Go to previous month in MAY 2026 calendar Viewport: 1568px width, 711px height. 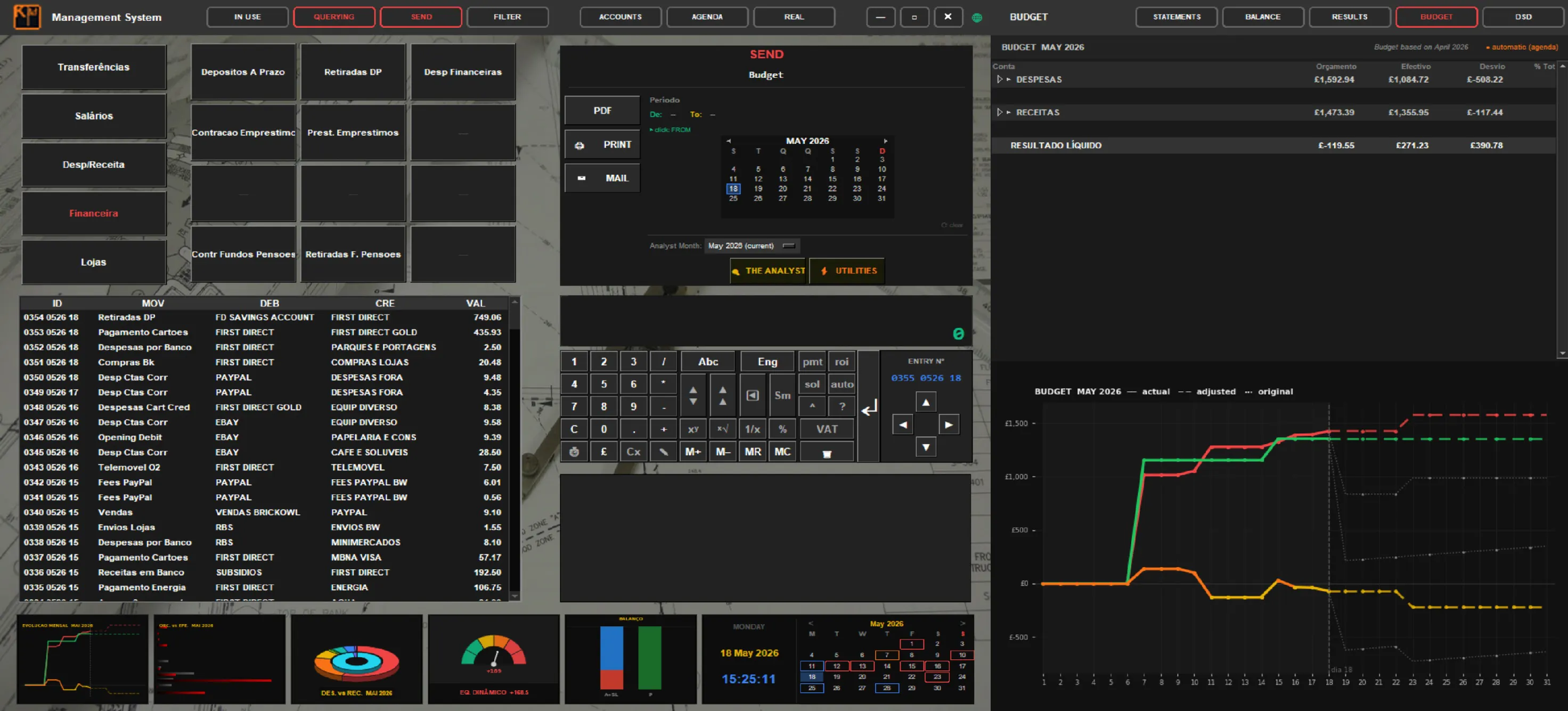pos(728,141)
